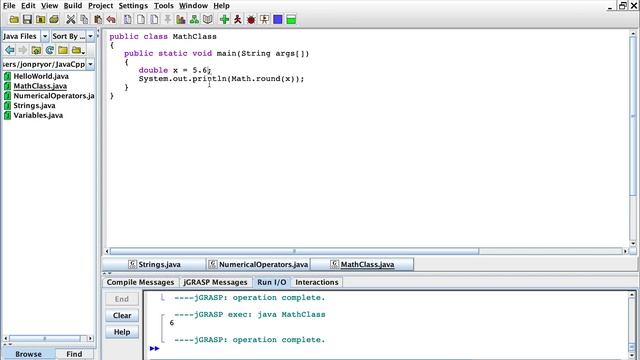
Task: Click the Copy icon
Action: [x=84, y=19]
